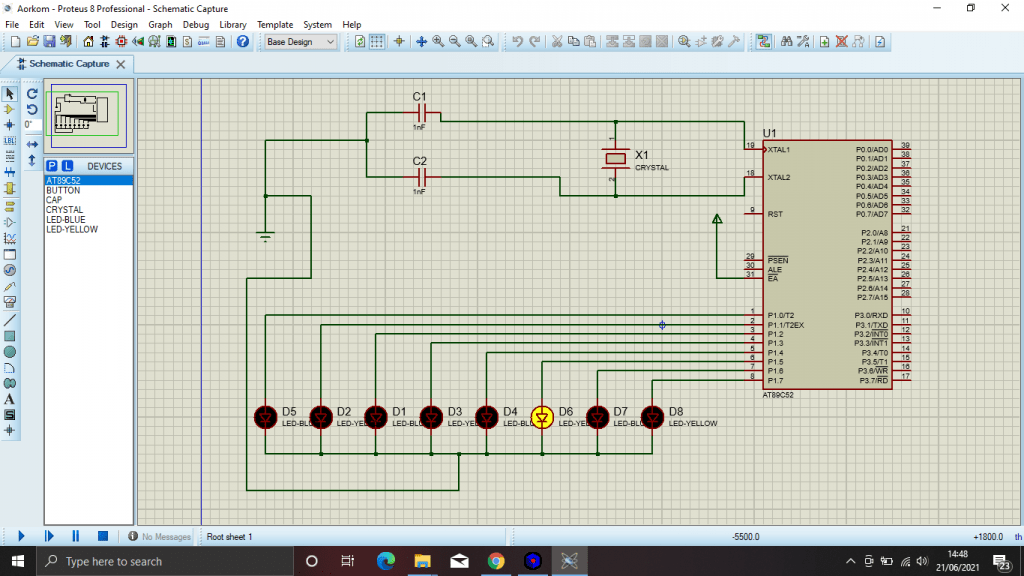Select CRYSTAL in the devices list
Image resolution: width=1024 pixels, height=576 pixels.
(65, 210)
